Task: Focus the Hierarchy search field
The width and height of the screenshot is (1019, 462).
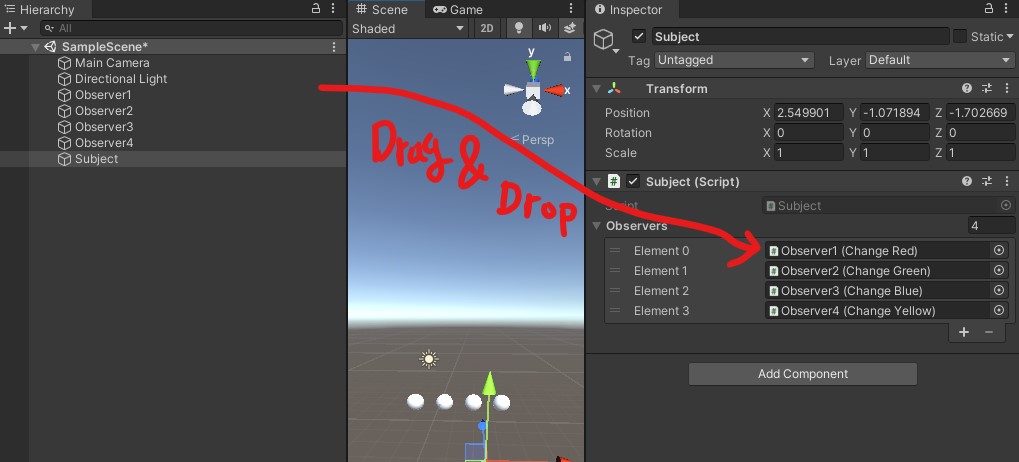Action: (191, 28)
